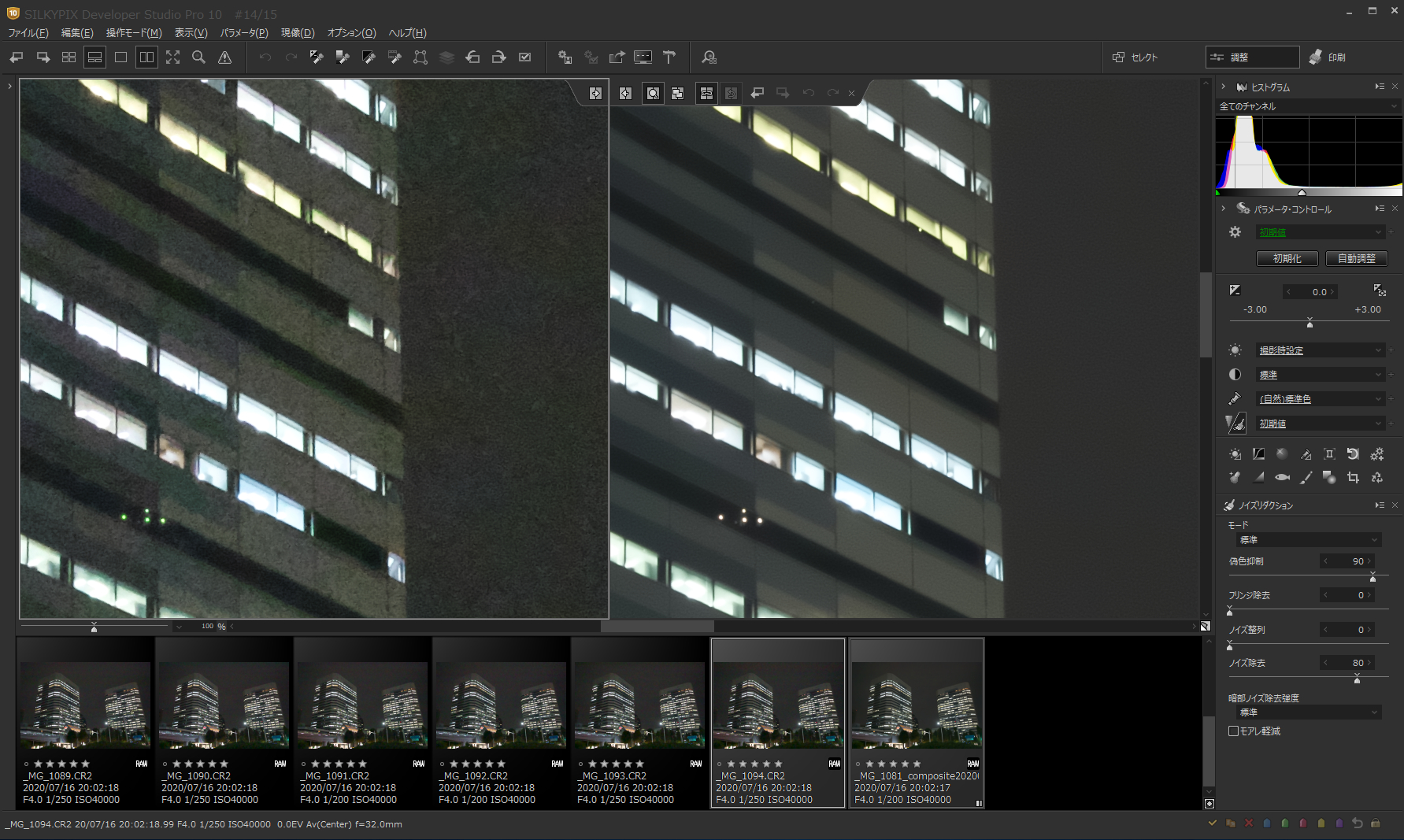1404x840 pixels.
Task: Open the 撮影時設定 white balance dropdown
Action: tap(1320, 350)
